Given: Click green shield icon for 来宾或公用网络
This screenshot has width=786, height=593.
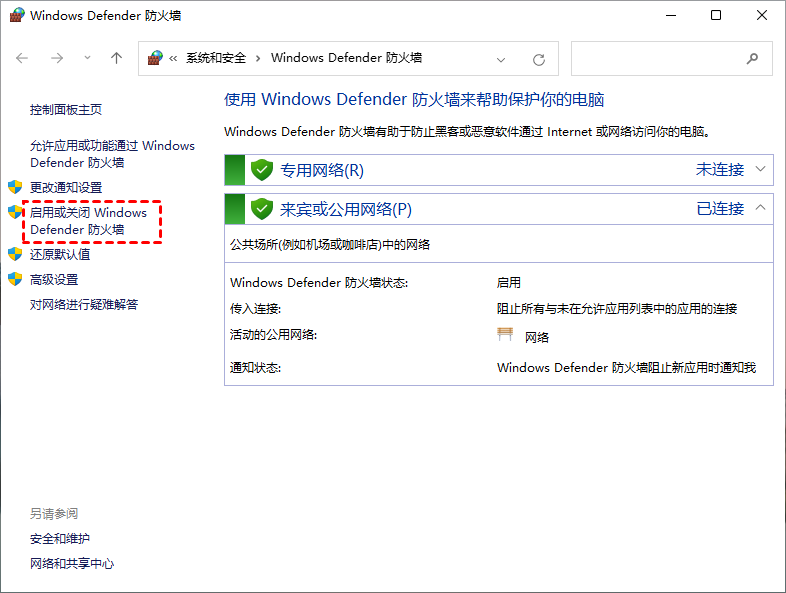Looking at the screenshot, I should coord(262,209).
